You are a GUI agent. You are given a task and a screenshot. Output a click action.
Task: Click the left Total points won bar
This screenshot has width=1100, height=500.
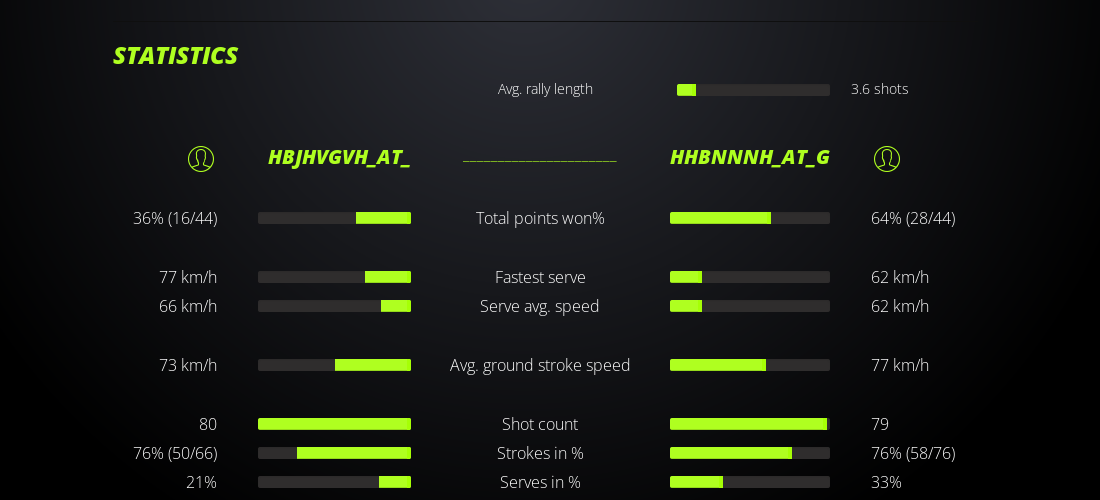click(x=334, y=218)
